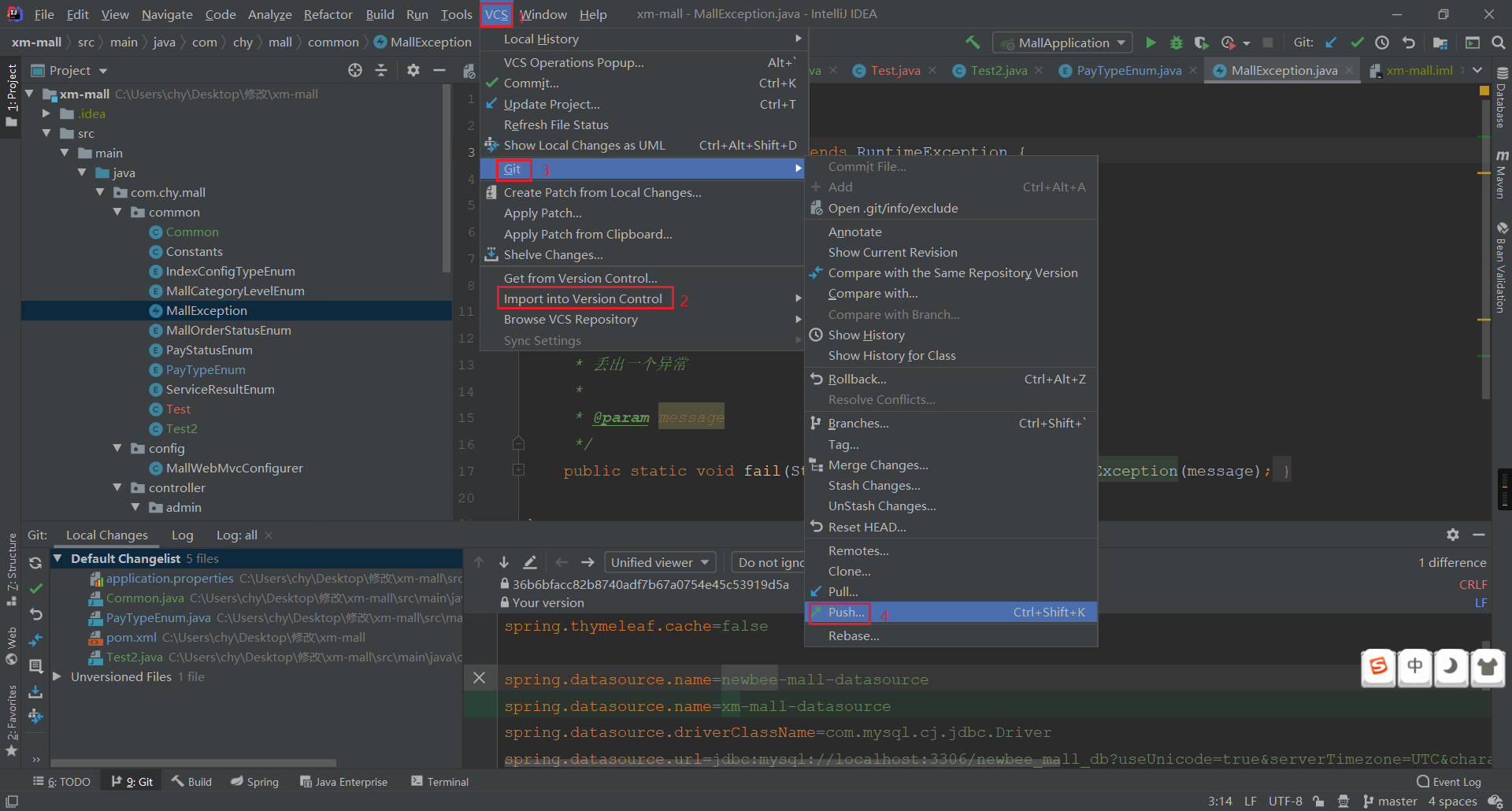The width and height of the screenshot is (1512, 811).
Task: Toggle Chinese input mode 中 button
Action: click(x=1415, y=666)
